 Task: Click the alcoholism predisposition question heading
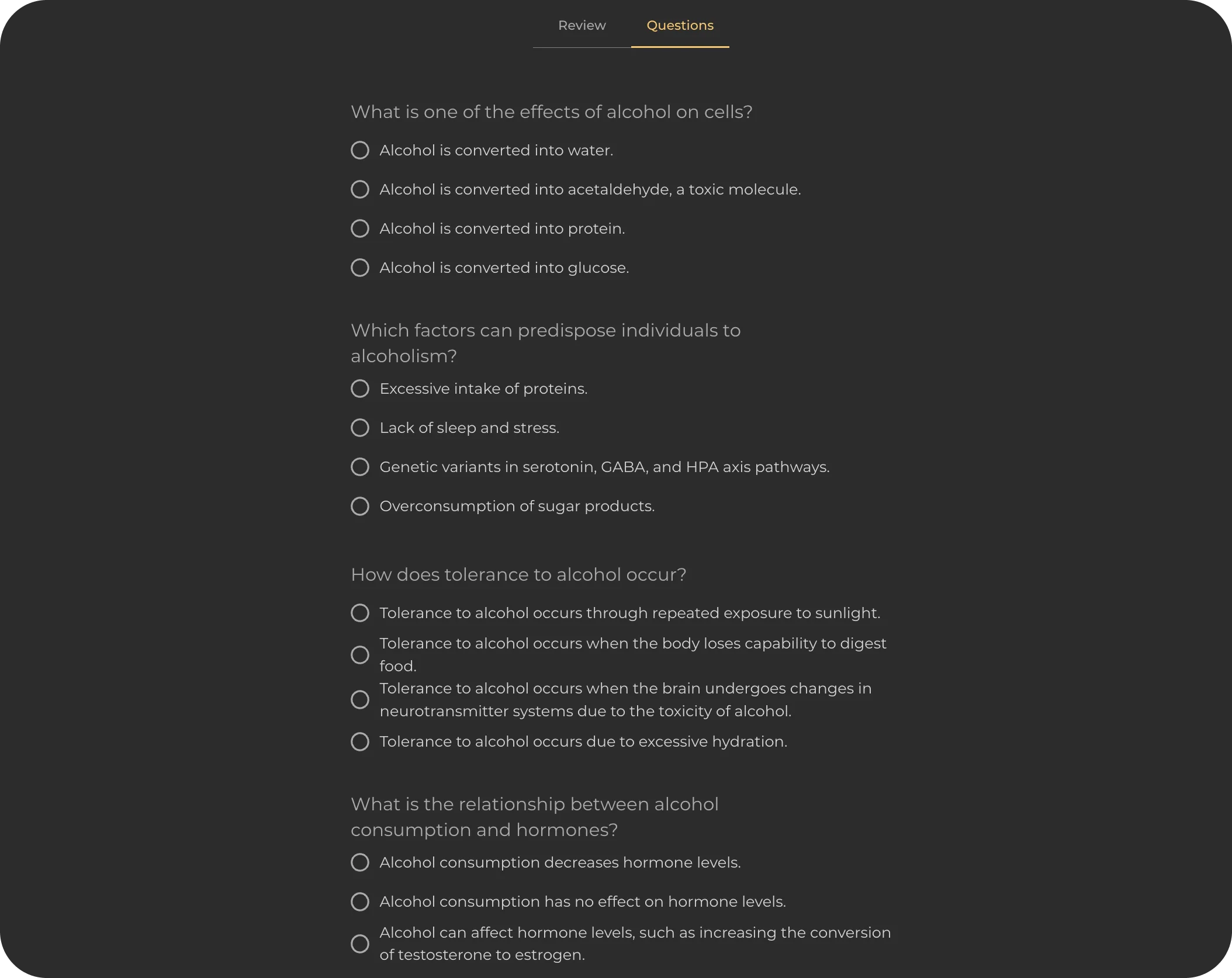point(545,342)
